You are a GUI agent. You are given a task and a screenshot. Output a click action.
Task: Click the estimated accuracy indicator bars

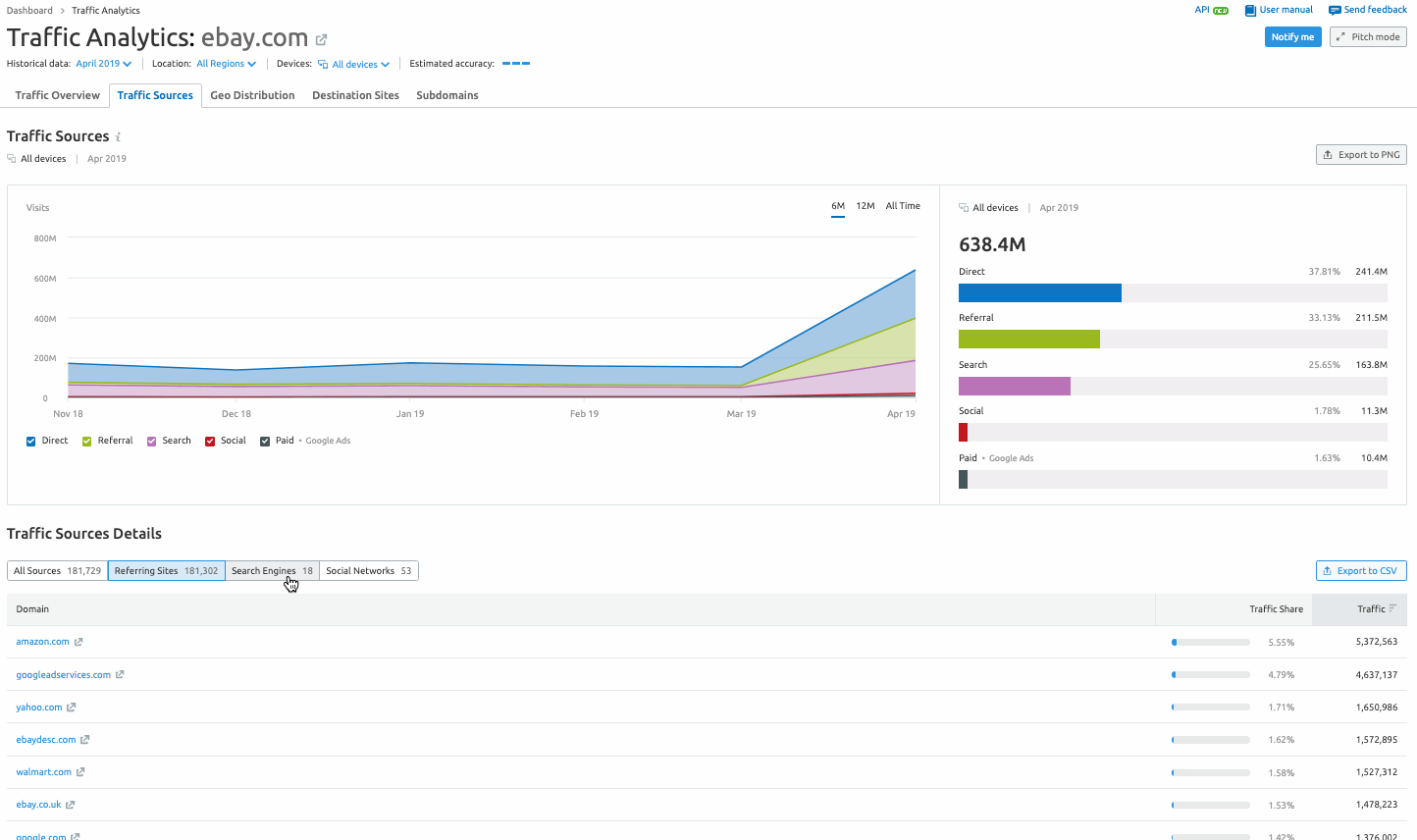tap(516, 64)
